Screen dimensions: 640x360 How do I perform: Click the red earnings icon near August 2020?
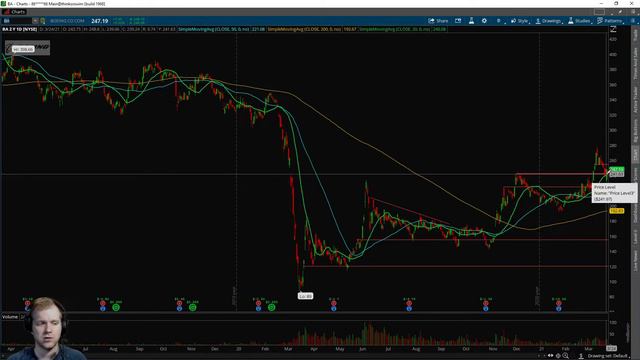click(409, 303)
